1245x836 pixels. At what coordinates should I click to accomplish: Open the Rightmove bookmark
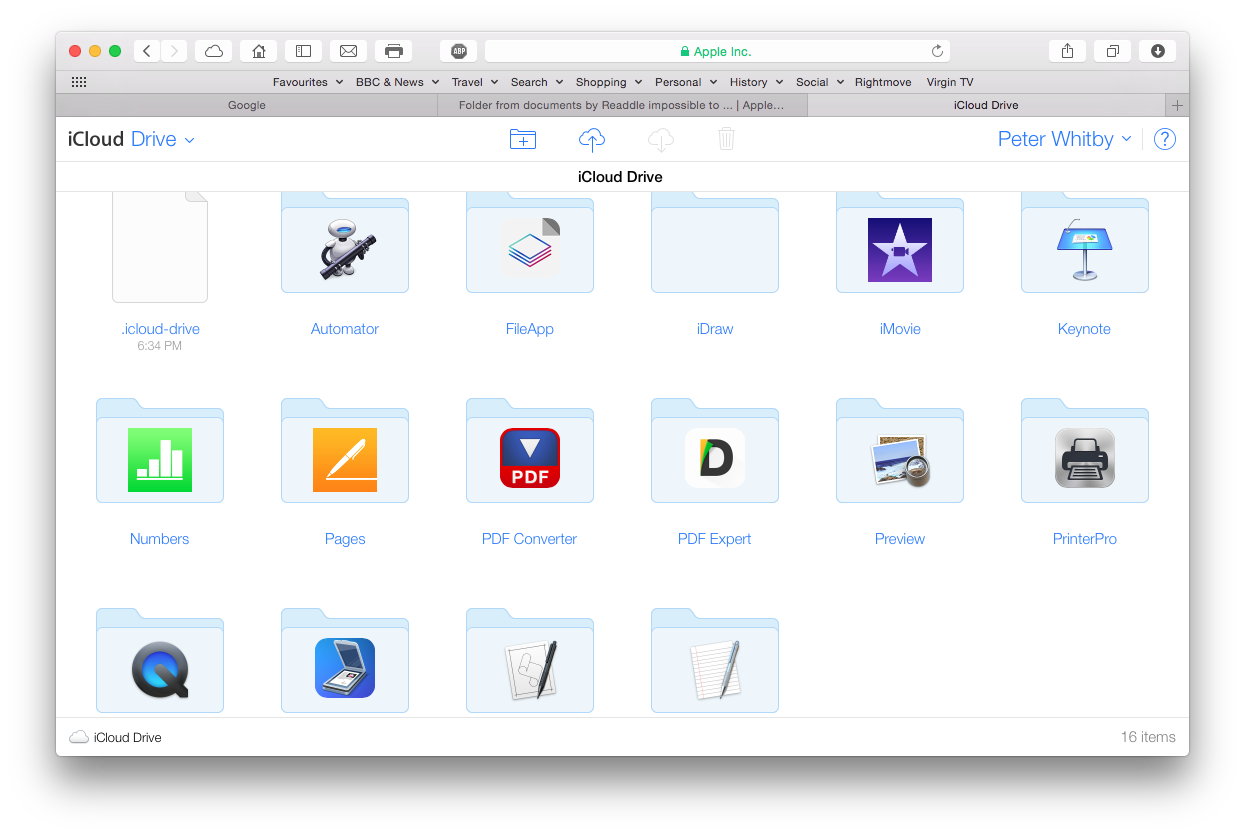coord(883,82)
